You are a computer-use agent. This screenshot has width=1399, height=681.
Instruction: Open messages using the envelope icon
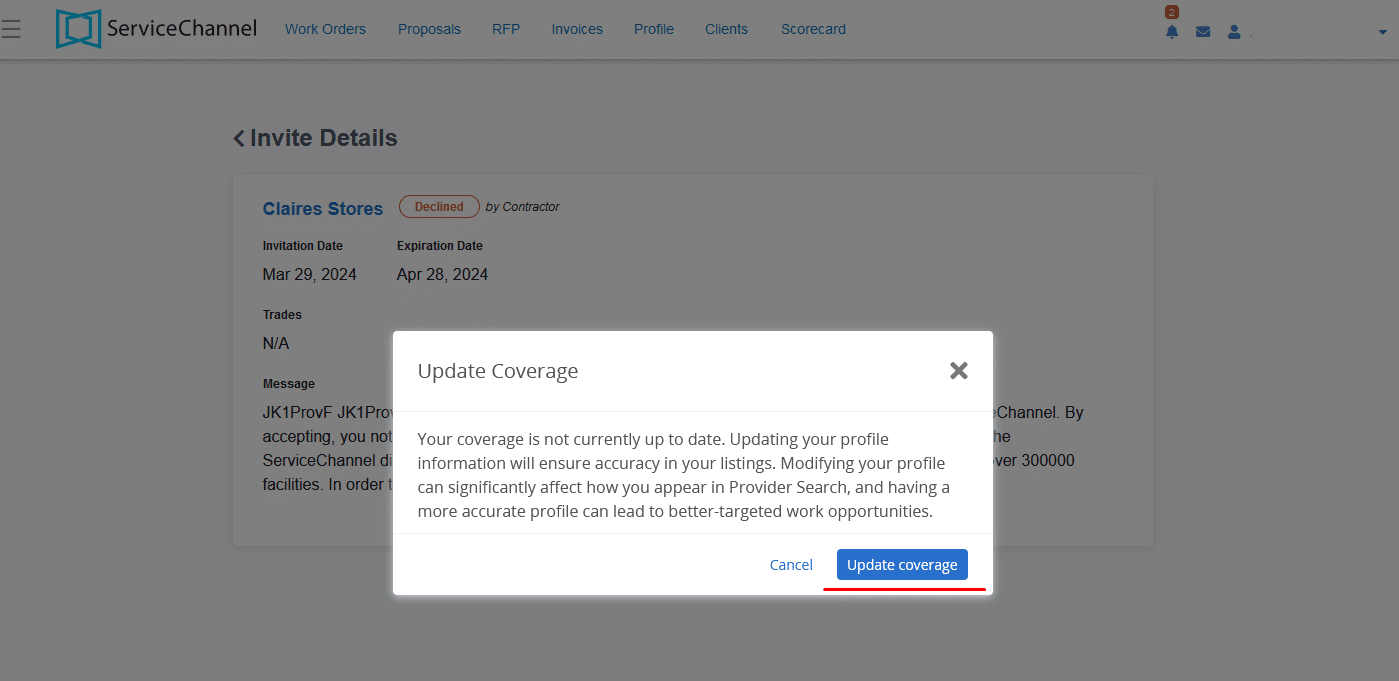(x=1202, y=31)
